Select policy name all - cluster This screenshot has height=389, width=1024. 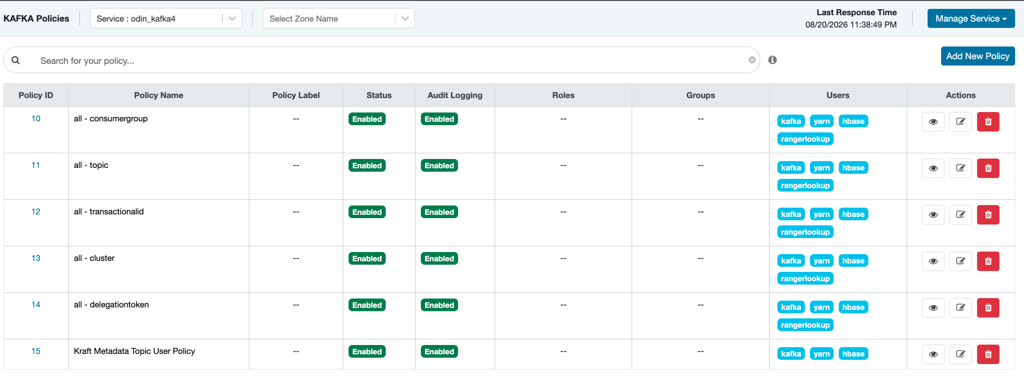(x=94, y=258)
